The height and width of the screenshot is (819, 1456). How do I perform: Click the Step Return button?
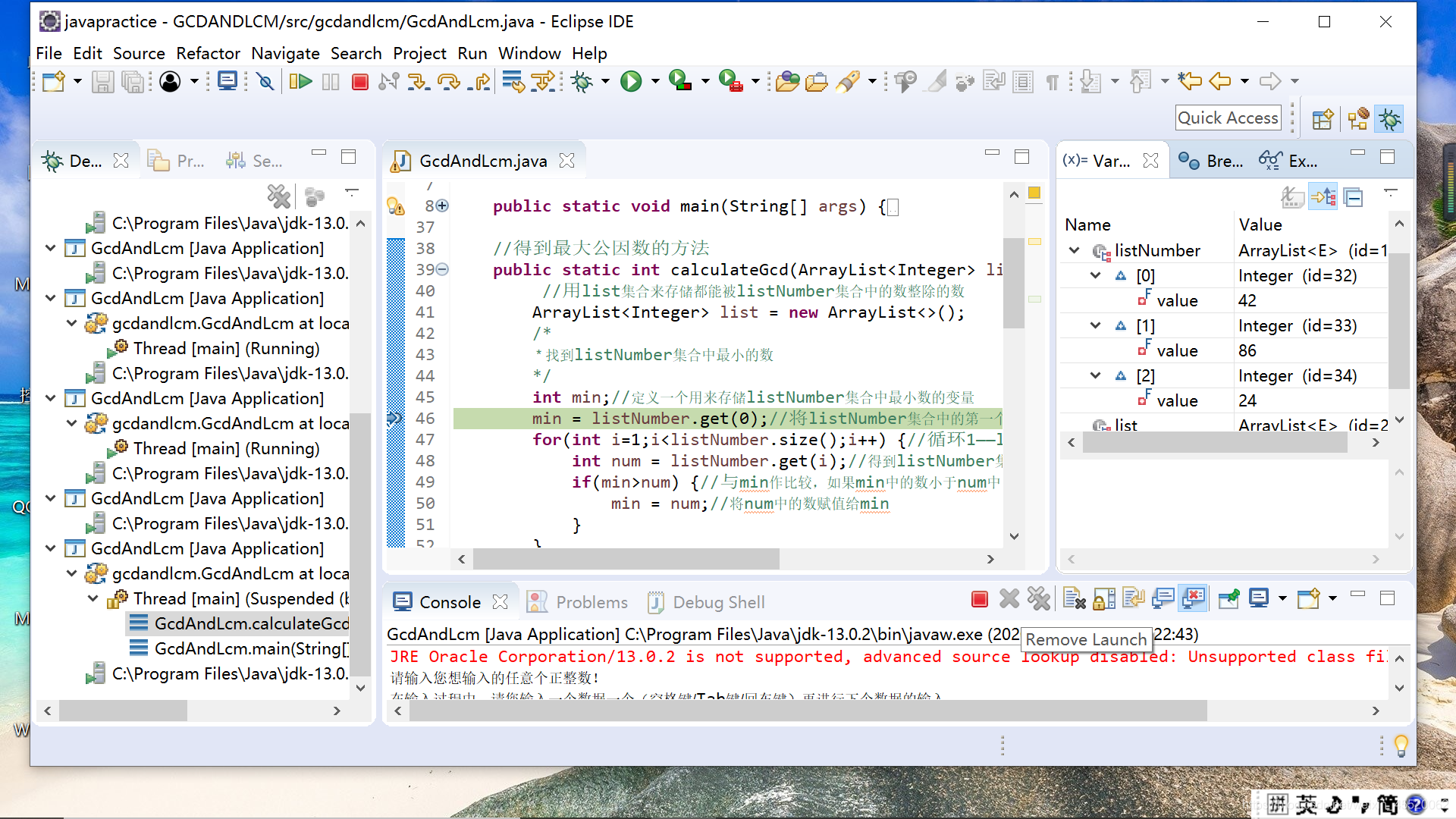(479, 81)
